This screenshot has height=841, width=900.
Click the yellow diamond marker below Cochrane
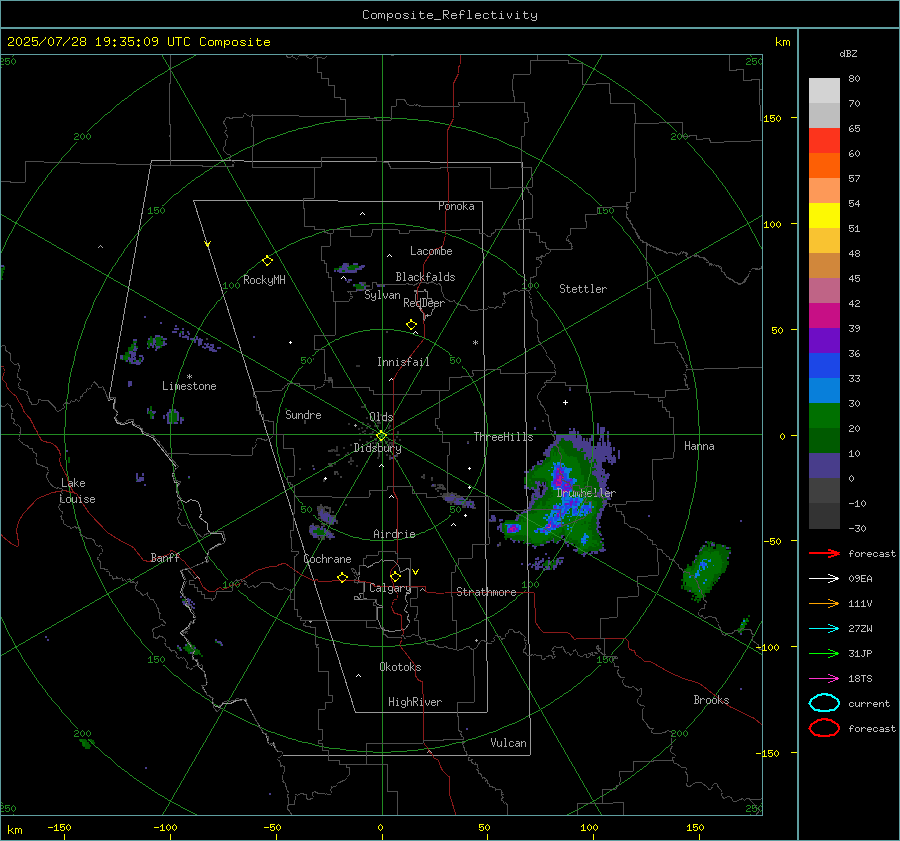point(342,577)
